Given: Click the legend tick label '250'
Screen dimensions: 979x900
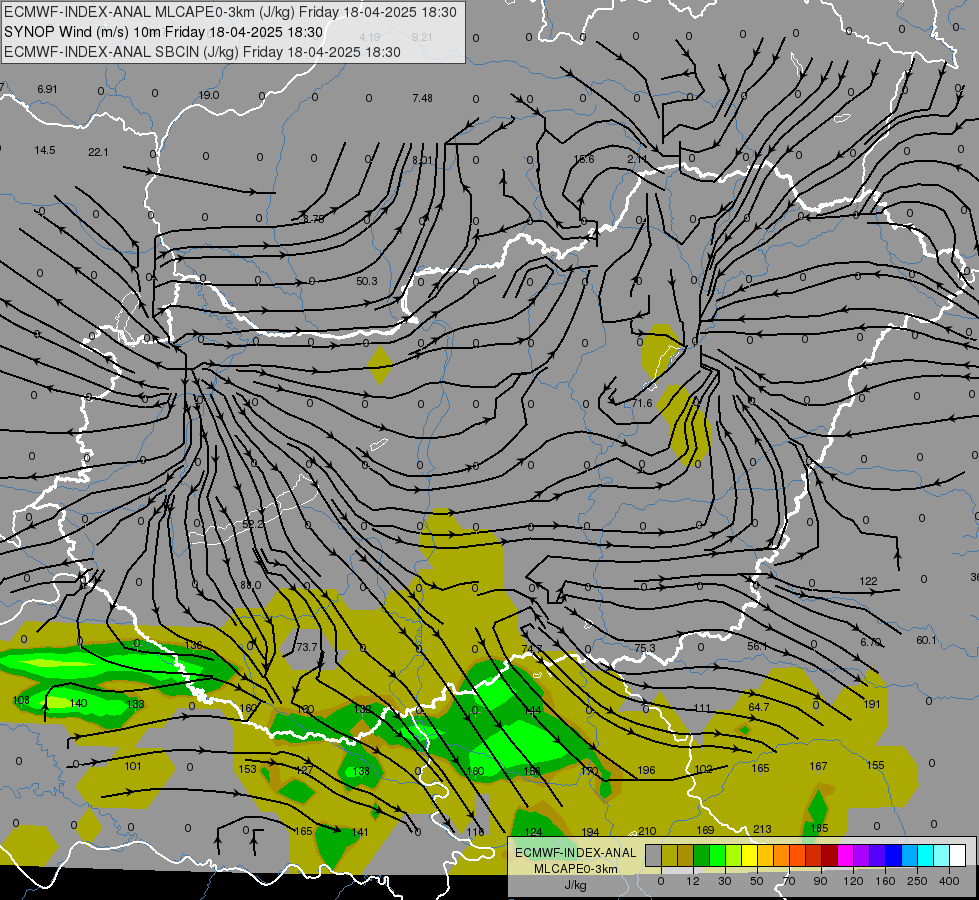Looking at the screenshot, I should click(x=917, y=881).
